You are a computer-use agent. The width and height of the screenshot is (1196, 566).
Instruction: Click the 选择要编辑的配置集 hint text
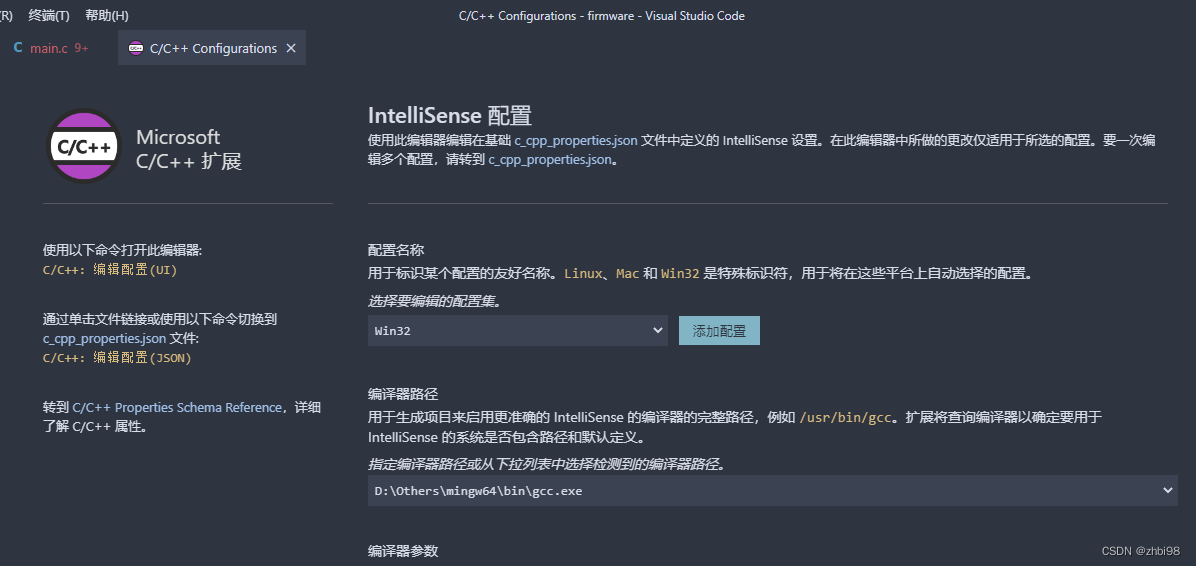coord(435,301)
